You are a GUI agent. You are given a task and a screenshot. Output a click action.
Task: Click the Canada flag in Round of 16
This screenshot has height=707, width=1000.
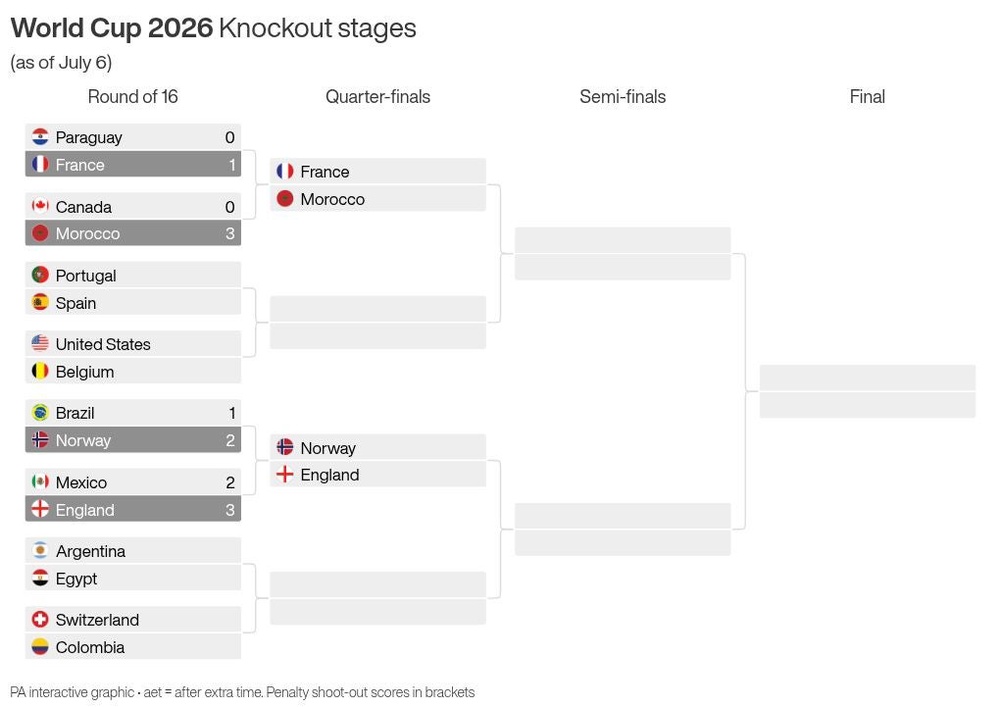click(x=40, y=206)
